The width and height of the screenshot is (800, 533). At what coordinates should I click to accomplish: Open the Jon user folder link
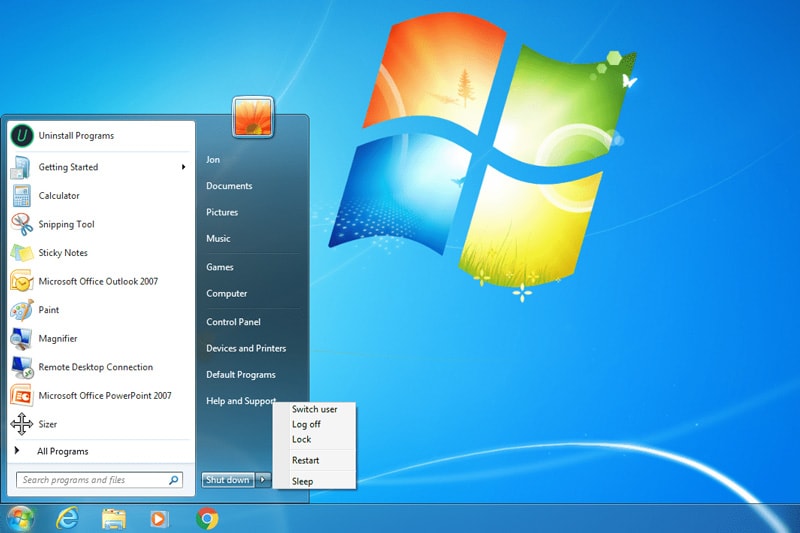click(213, 160)
